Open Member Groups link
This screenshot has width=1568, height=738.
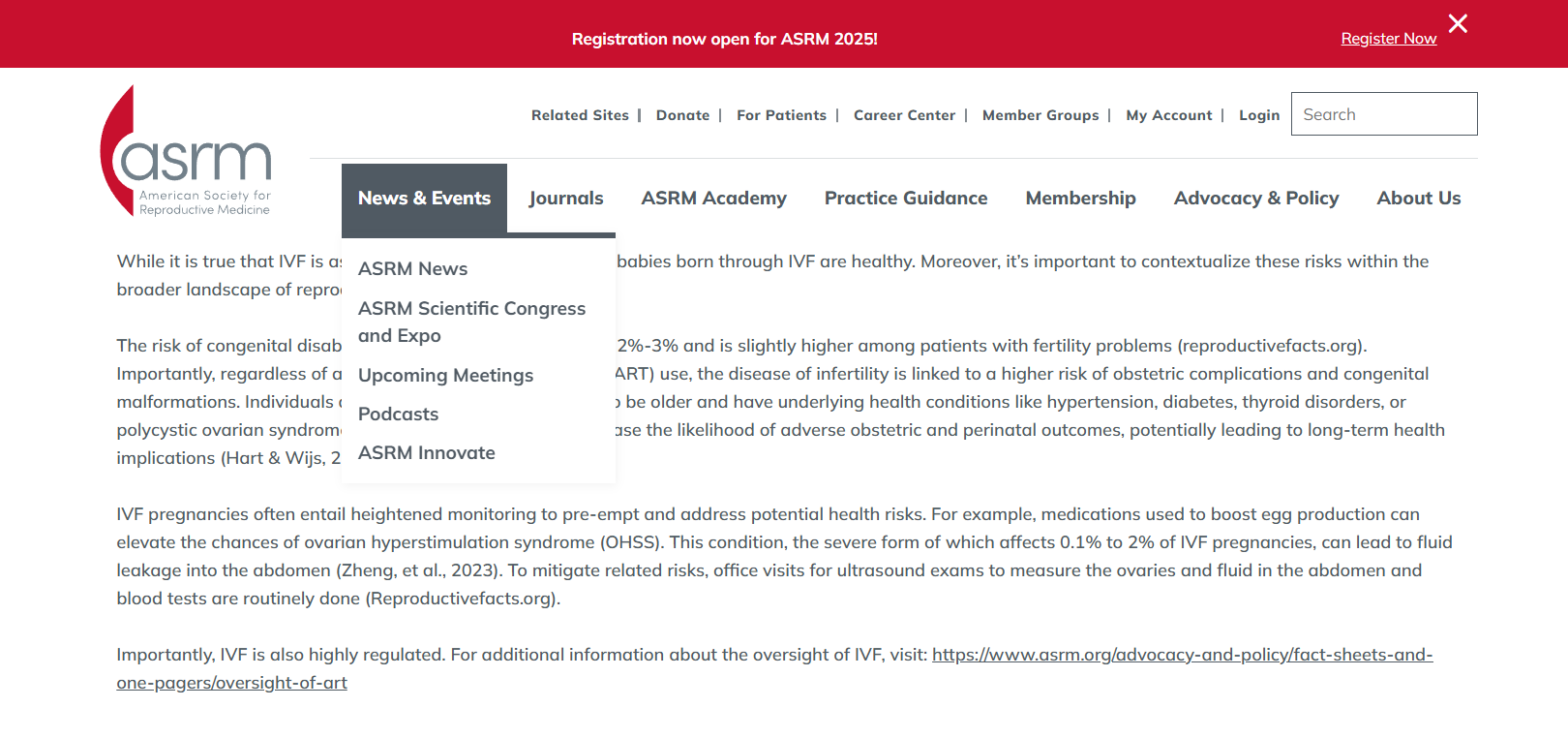coord(1040,115)
